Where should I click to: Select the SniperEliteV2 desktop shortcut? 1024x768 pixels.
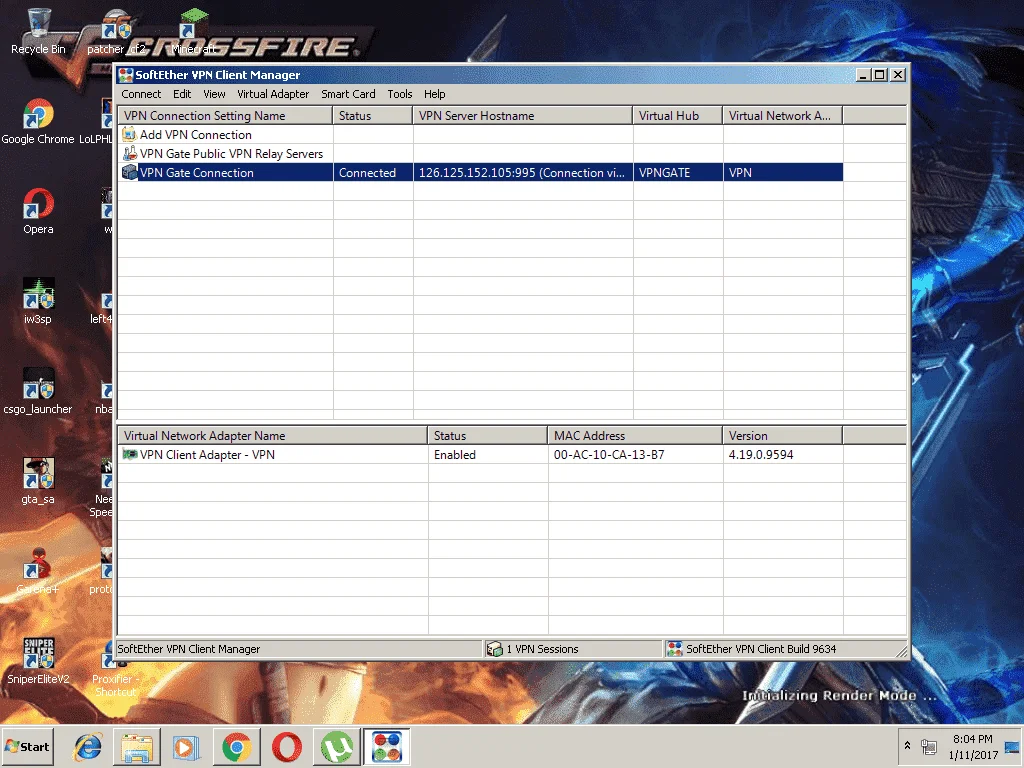click(x=38, y=661)
